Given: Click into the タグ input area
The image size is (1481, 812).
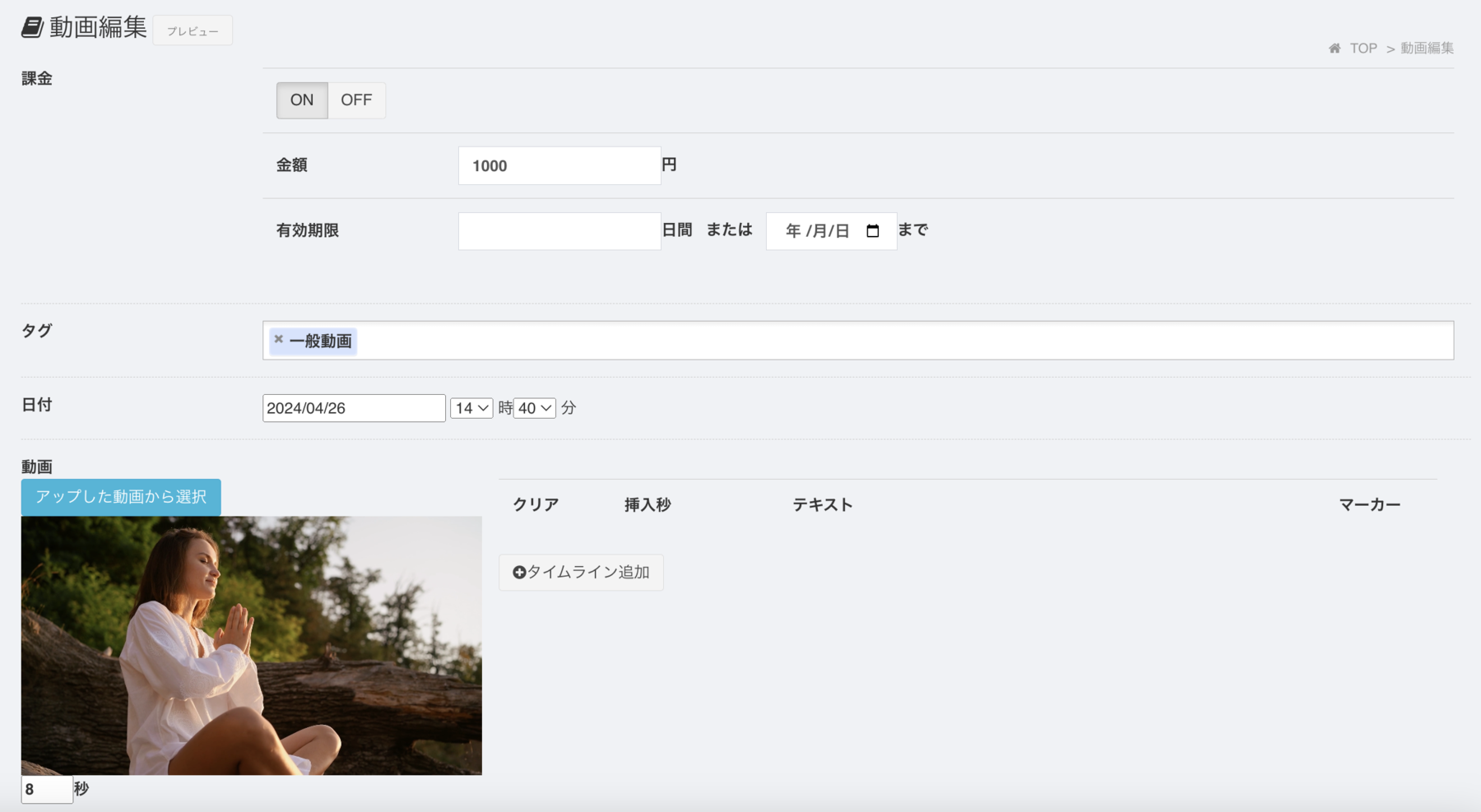Looking at the screenshot, I should 858,341.
